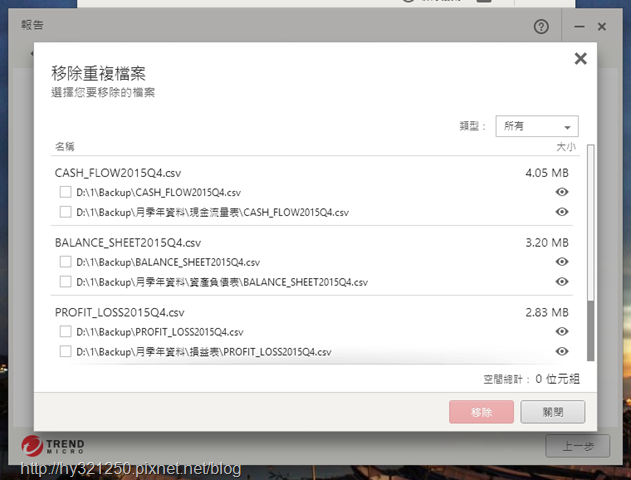Check the 損益表\PROFIT_LOSS2015Q4.csv checkbox
Image resolution: width=631 pixels, height=480 pixels.
(65, 351)
